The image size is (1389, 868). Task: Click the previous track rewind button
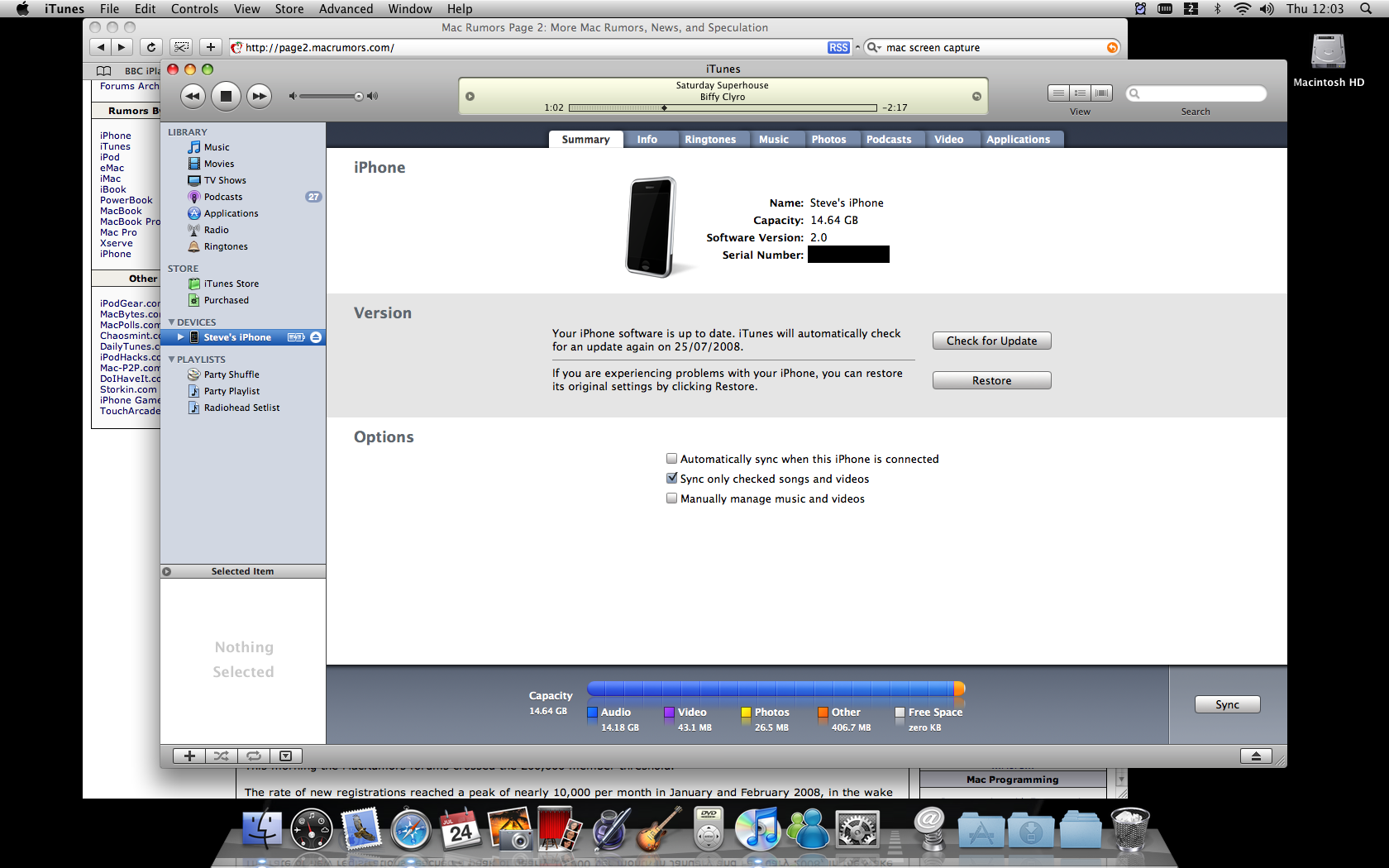click(x=193, y=96)
